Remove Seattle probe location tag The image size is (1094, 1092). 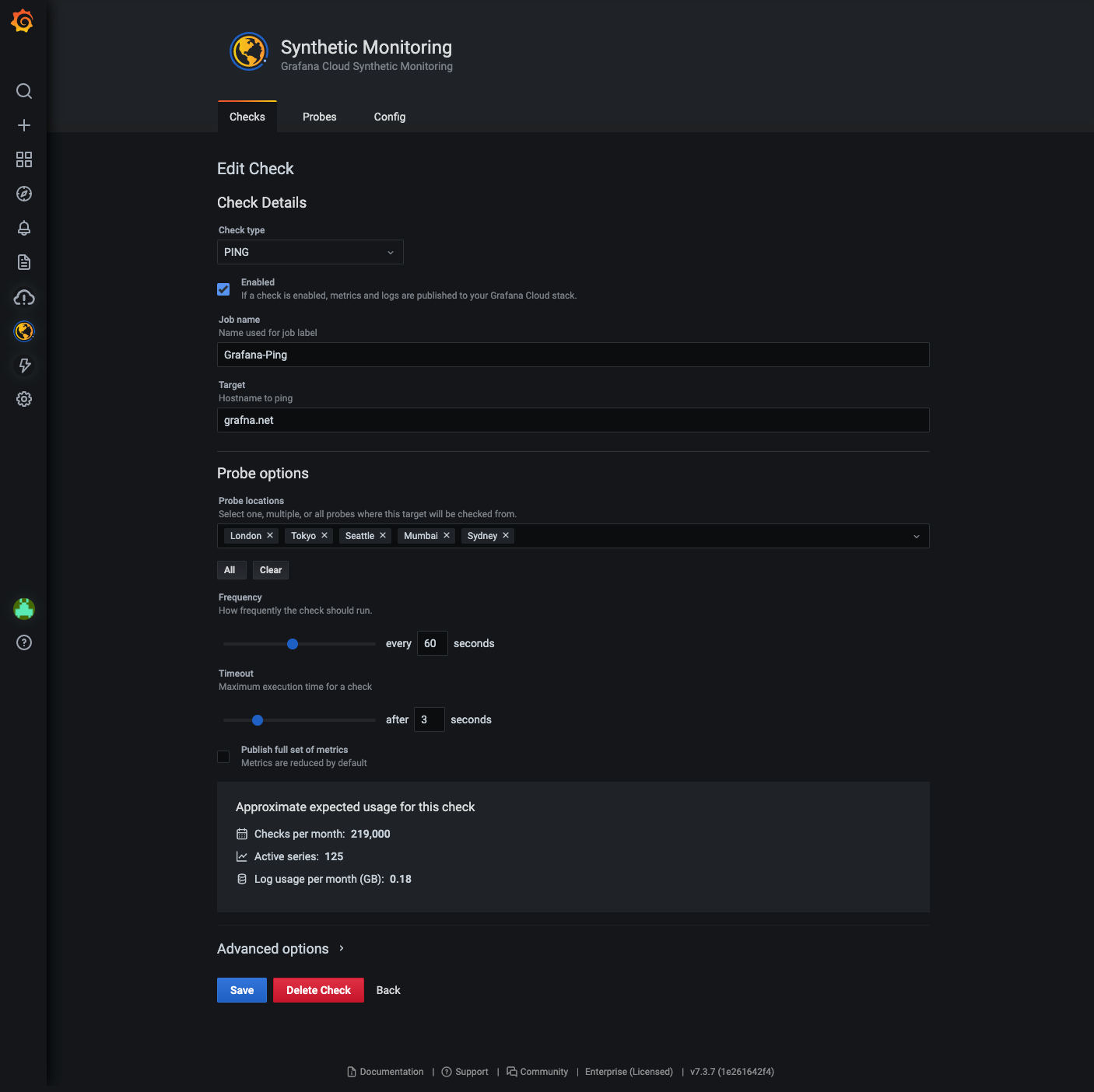tap(383, 535)
